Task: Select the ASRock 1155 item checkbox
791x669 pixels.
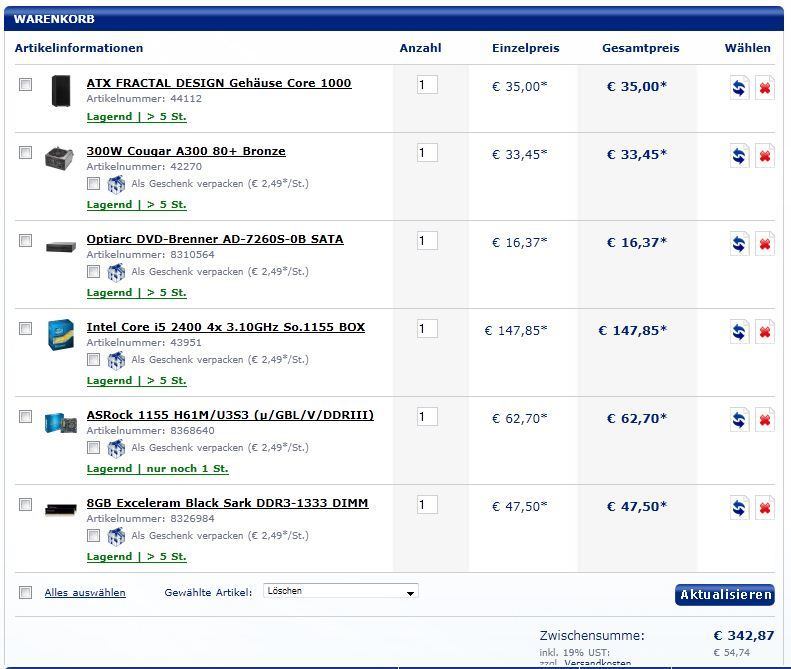Action: [25, 416]
